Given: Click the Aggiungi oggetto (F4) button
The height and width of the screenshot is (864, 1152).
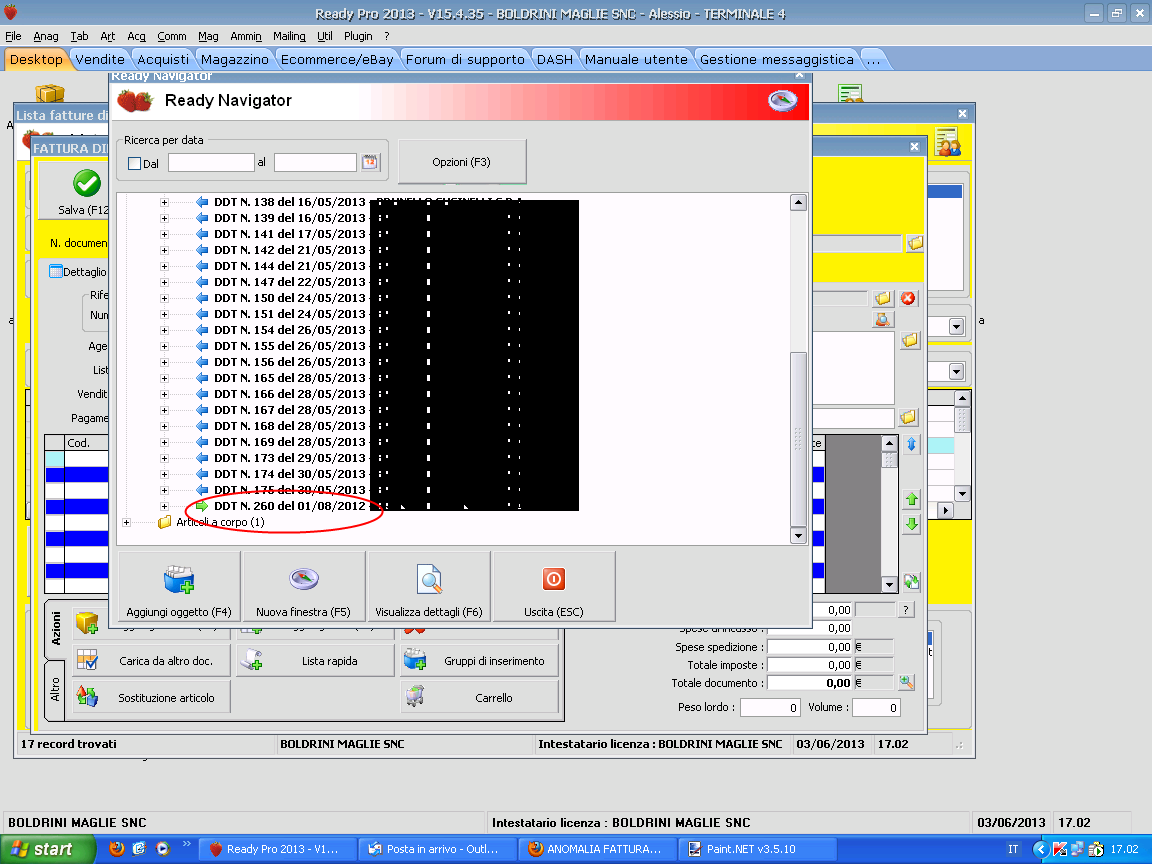Looking at the screenshot, I should (179, 587).
